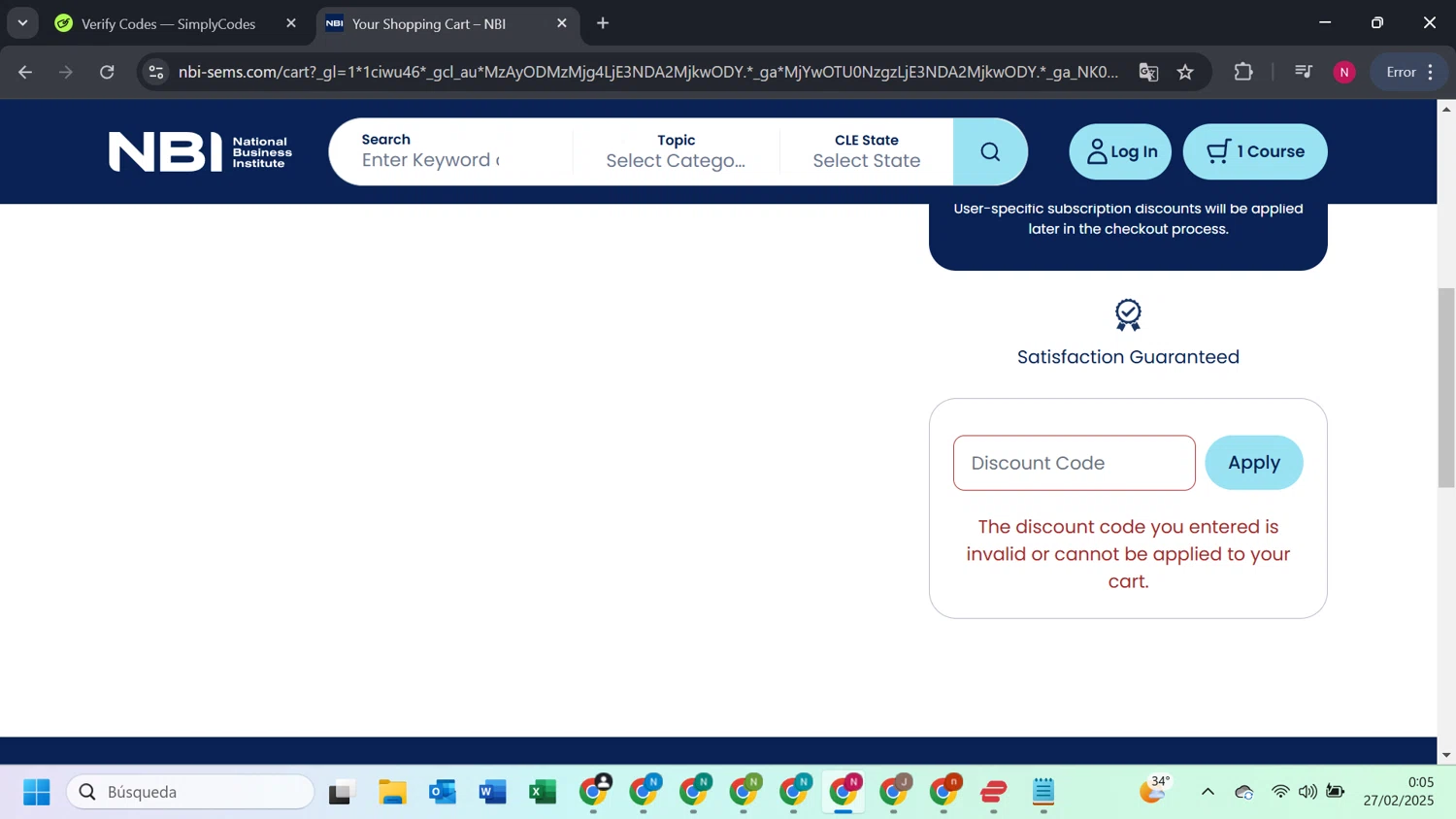This screenshot has height=819, width=1456.
Task: Click the Búsqueda taskbar search box
Action: click(190, 792)
